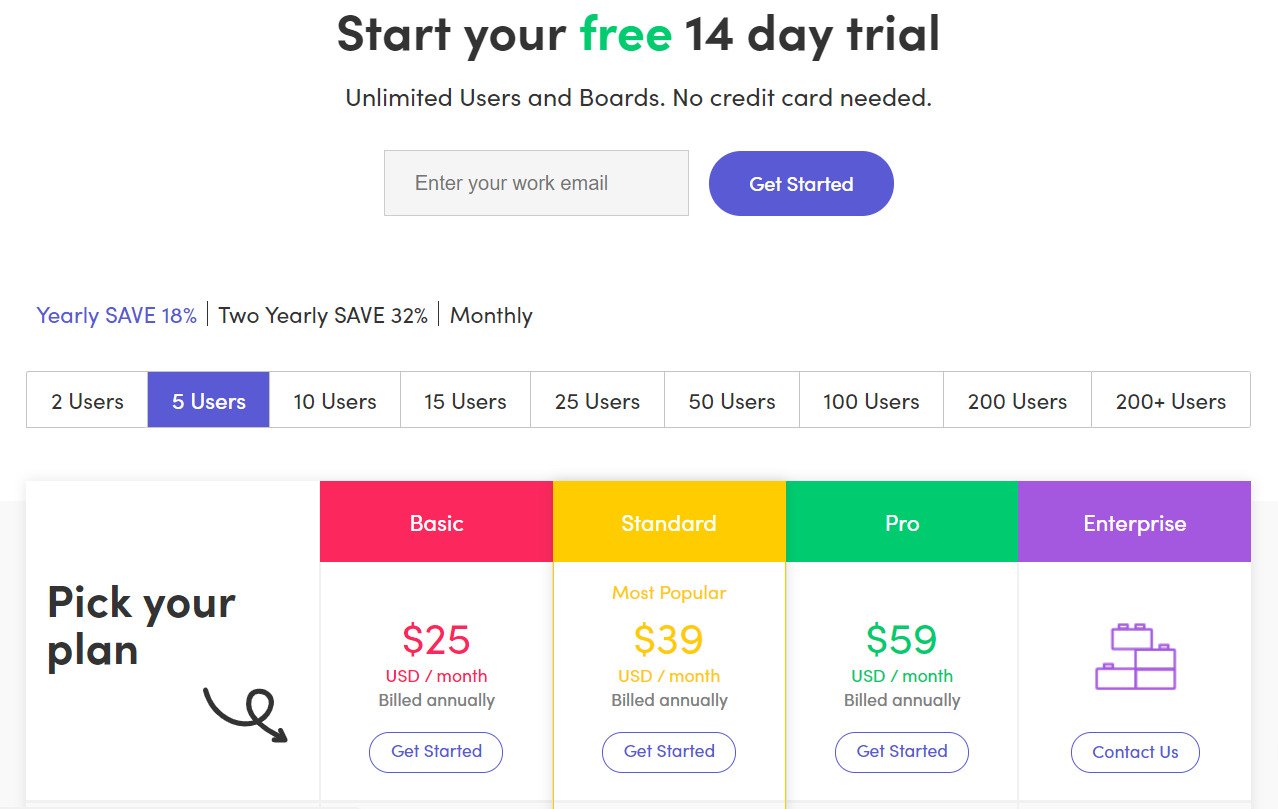This screenshot has height=809, width=1278.
Task: Click the work email input field
Action: pos(536,183)
